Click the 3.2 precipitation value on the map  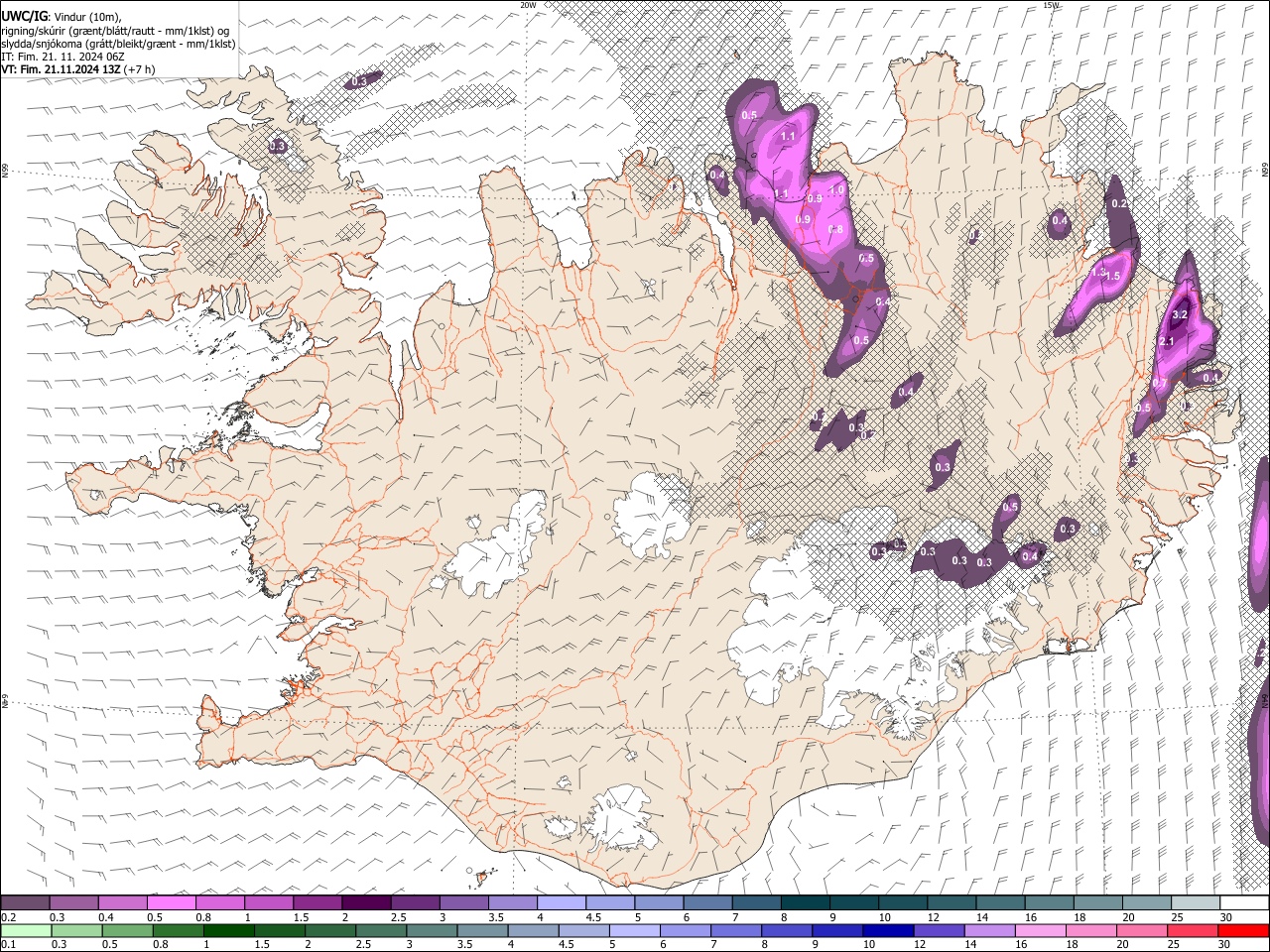[1180, 314]
